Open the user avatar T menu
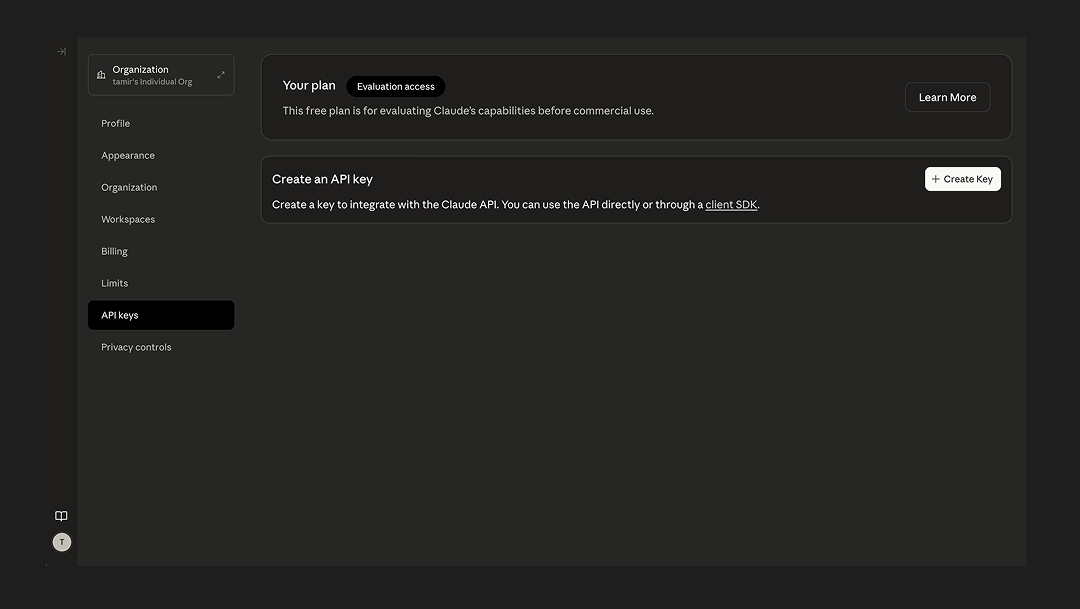Screen dimensions: 1080x609 [62, 542]
